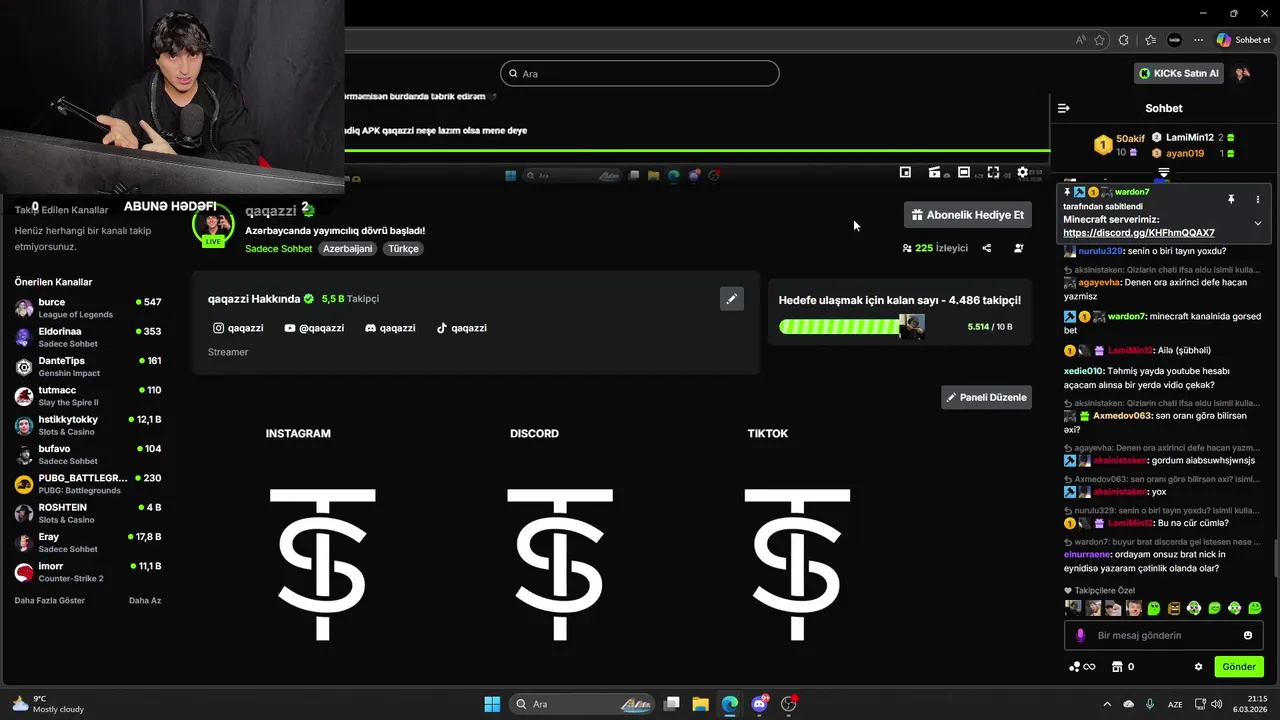Open @qaqazzi YouTube link
1280x720 pixels.
(314, 328)
